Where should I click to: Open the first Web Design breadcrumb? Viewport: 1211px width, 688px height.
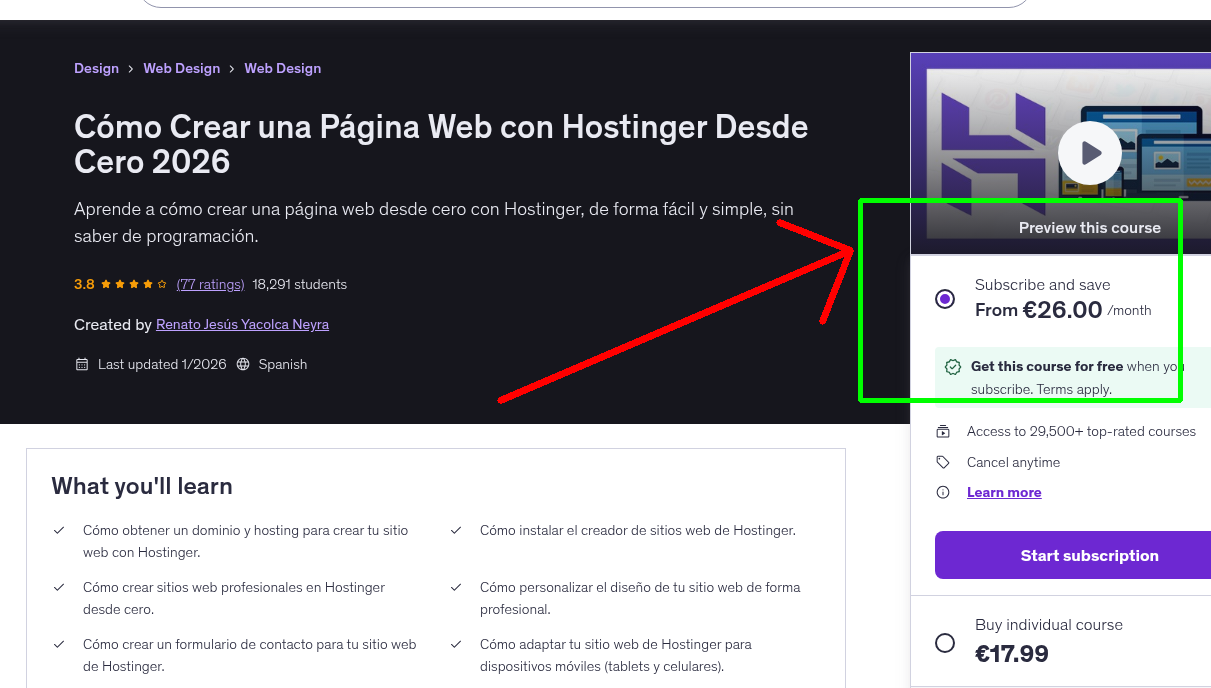point(181,68)
